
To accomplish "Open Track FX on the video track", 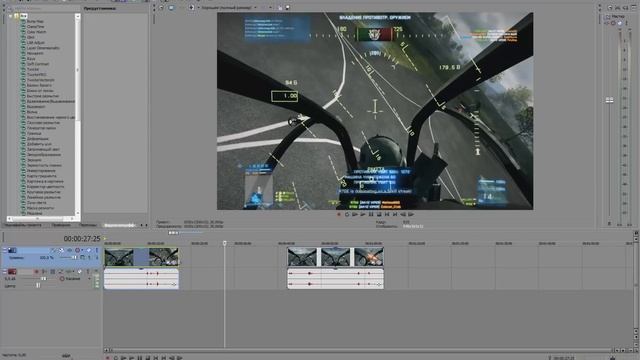I will [69, 250].
